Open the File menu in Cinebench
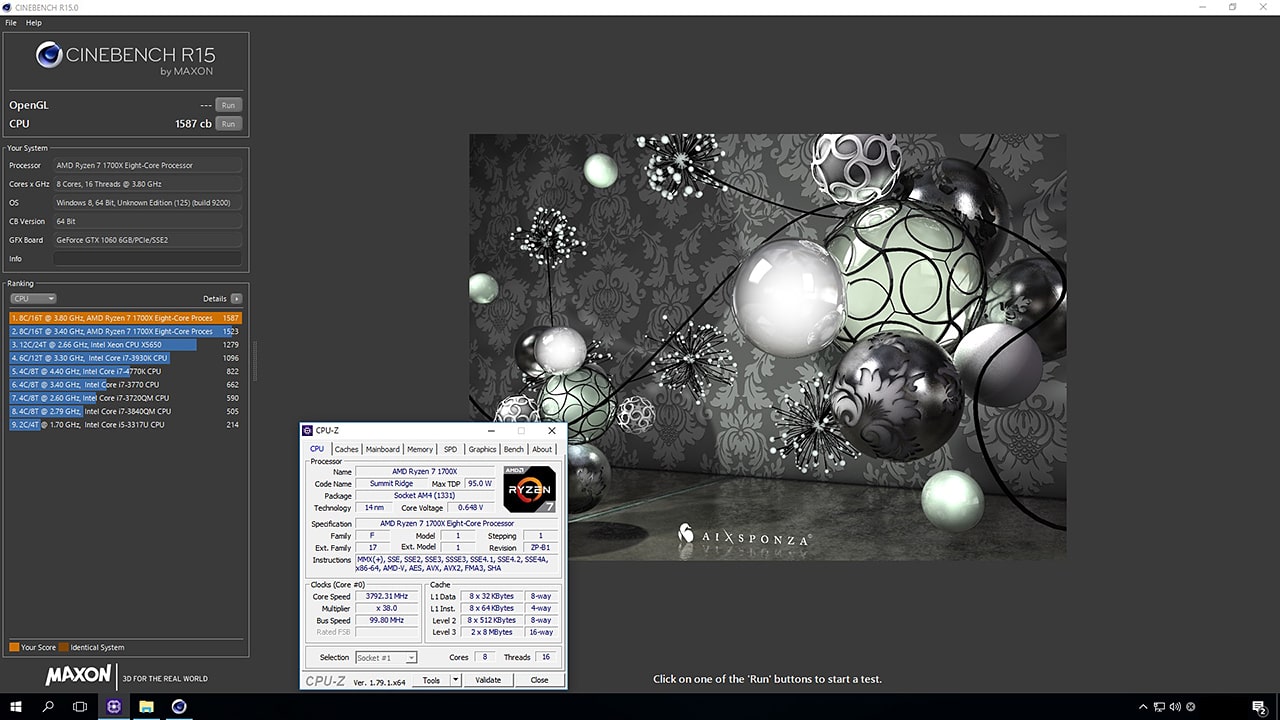1280x720 pixels. 11,23
